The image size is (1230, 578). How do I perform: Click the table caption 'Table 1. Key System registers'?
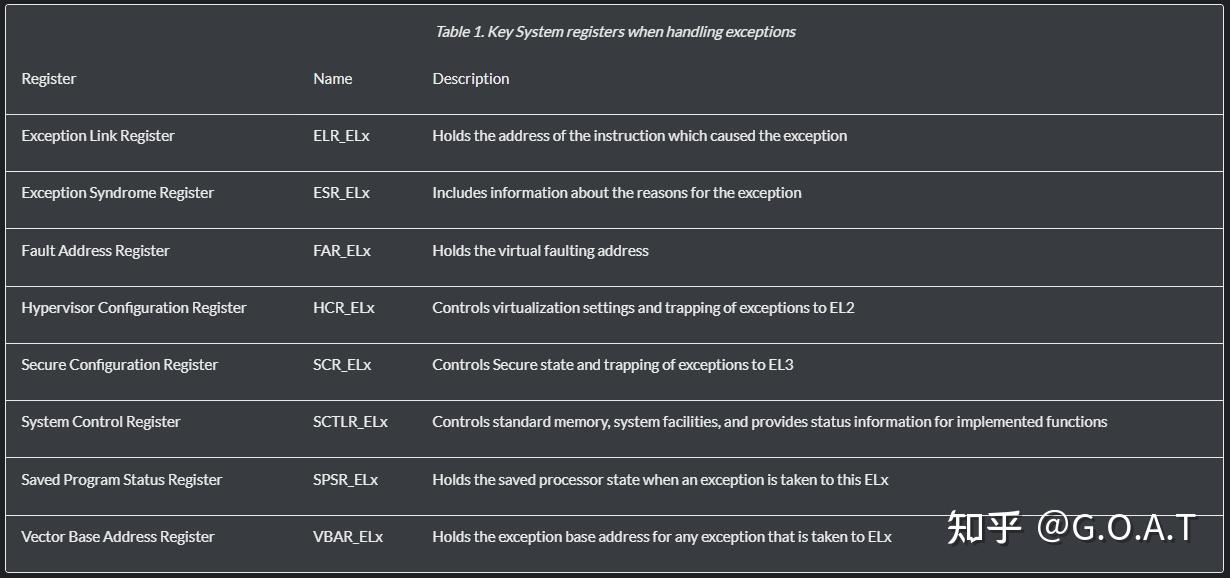coord(615,32)
